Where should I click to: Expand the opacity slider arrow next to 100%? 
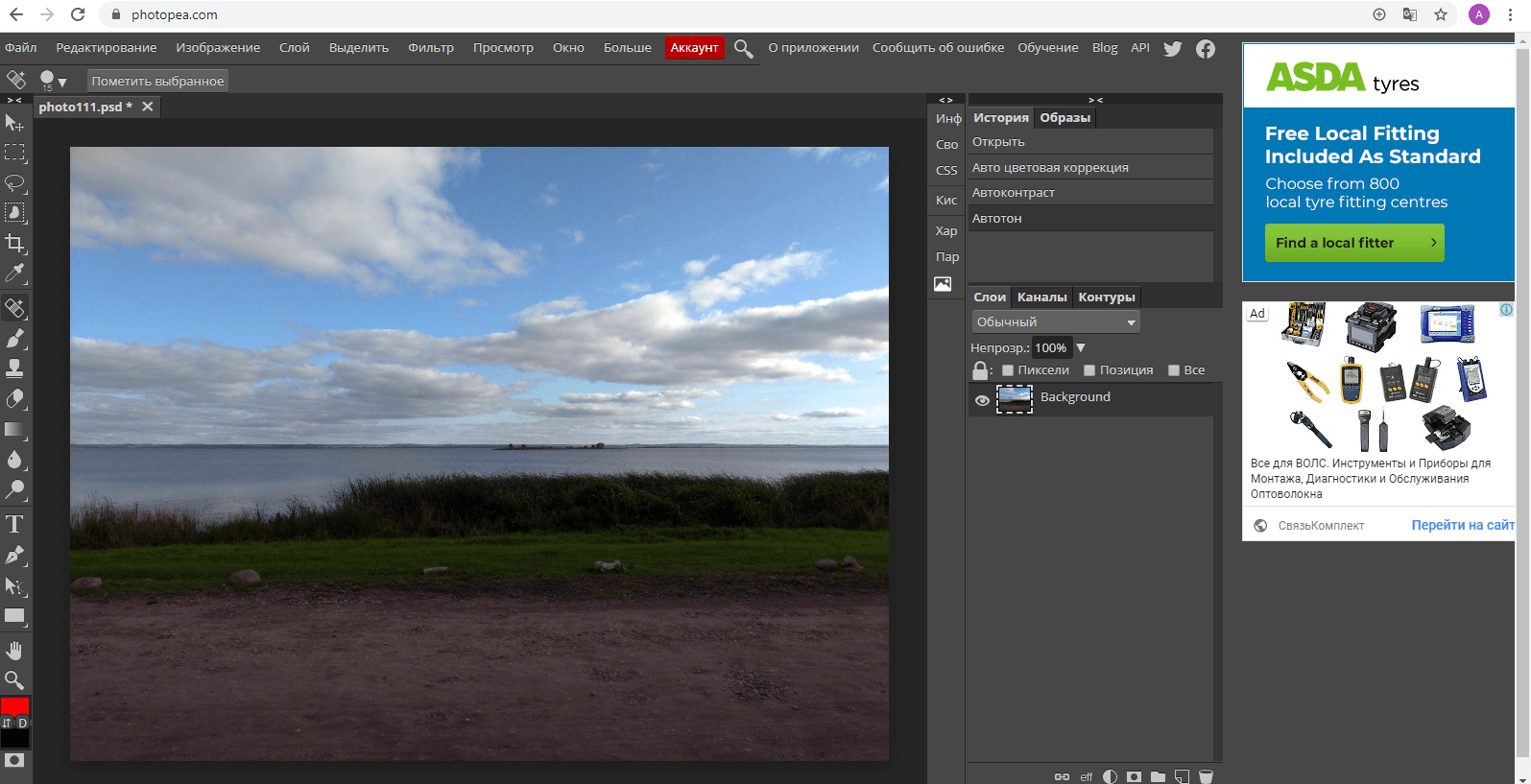[1081, 347]
